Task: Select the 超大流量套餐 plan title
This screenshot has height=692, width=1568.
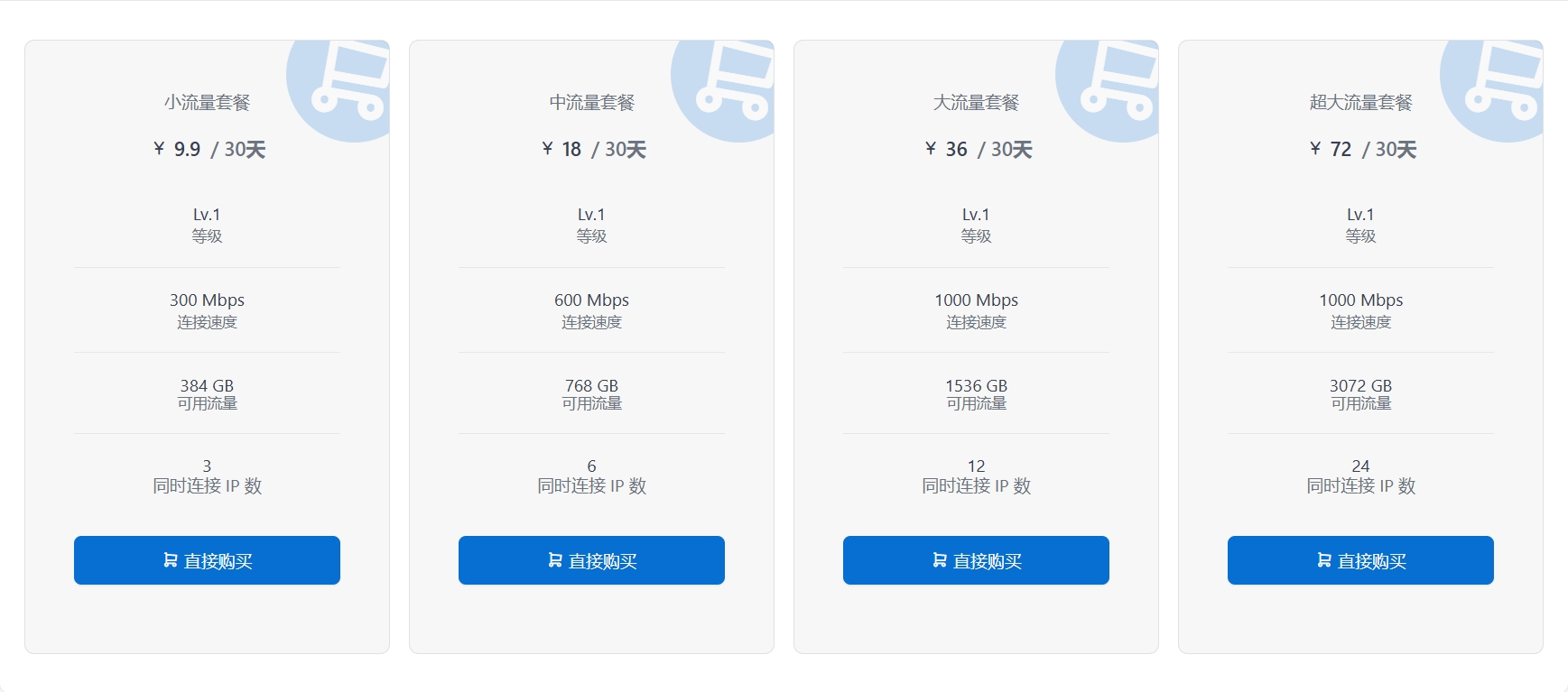Action: coord(1360,103)
